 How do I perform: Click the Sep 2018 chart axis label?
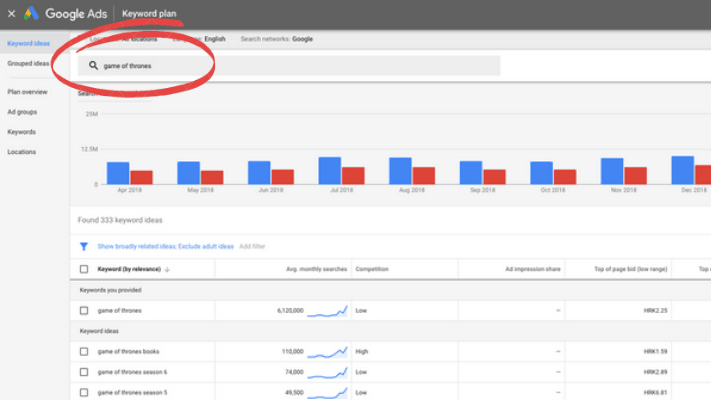[482, 190]
